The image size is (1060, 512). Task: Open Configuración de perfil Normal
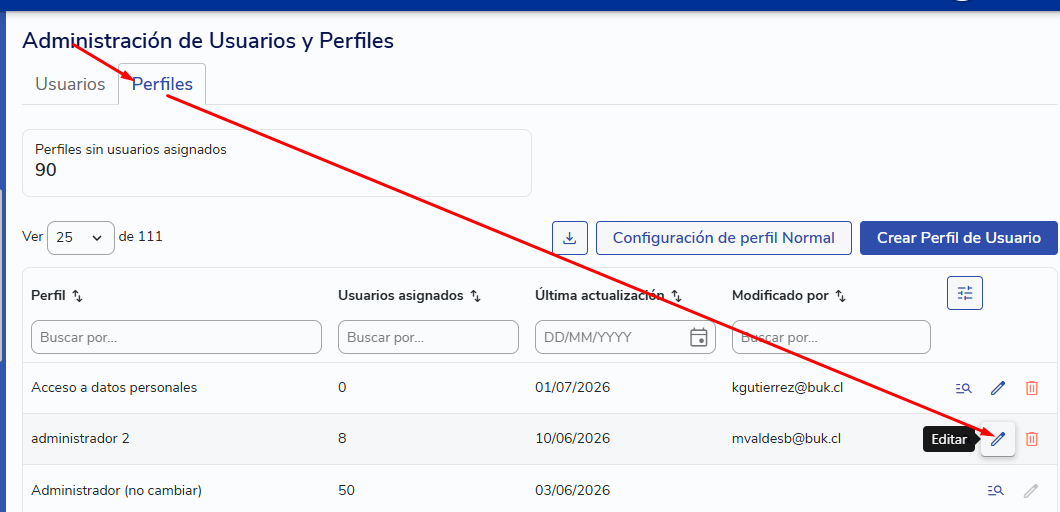[723, 238]
